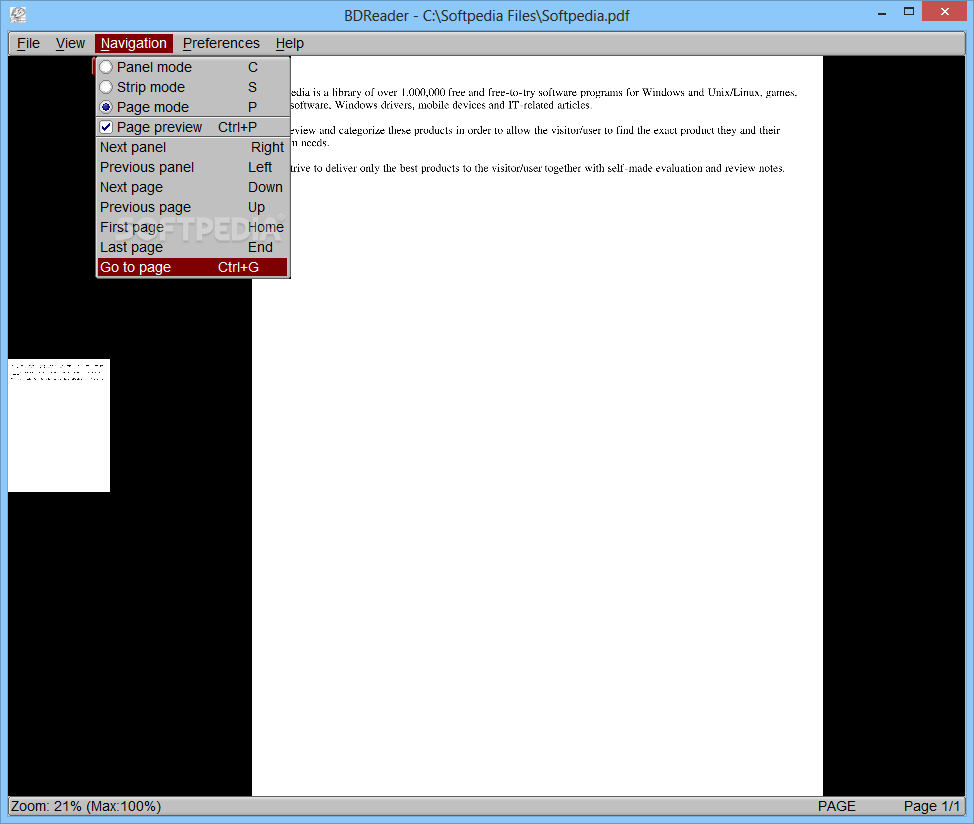Screen dimensions: 974x824
Task: Choose Next page menu entry
Action: (192, 187)
